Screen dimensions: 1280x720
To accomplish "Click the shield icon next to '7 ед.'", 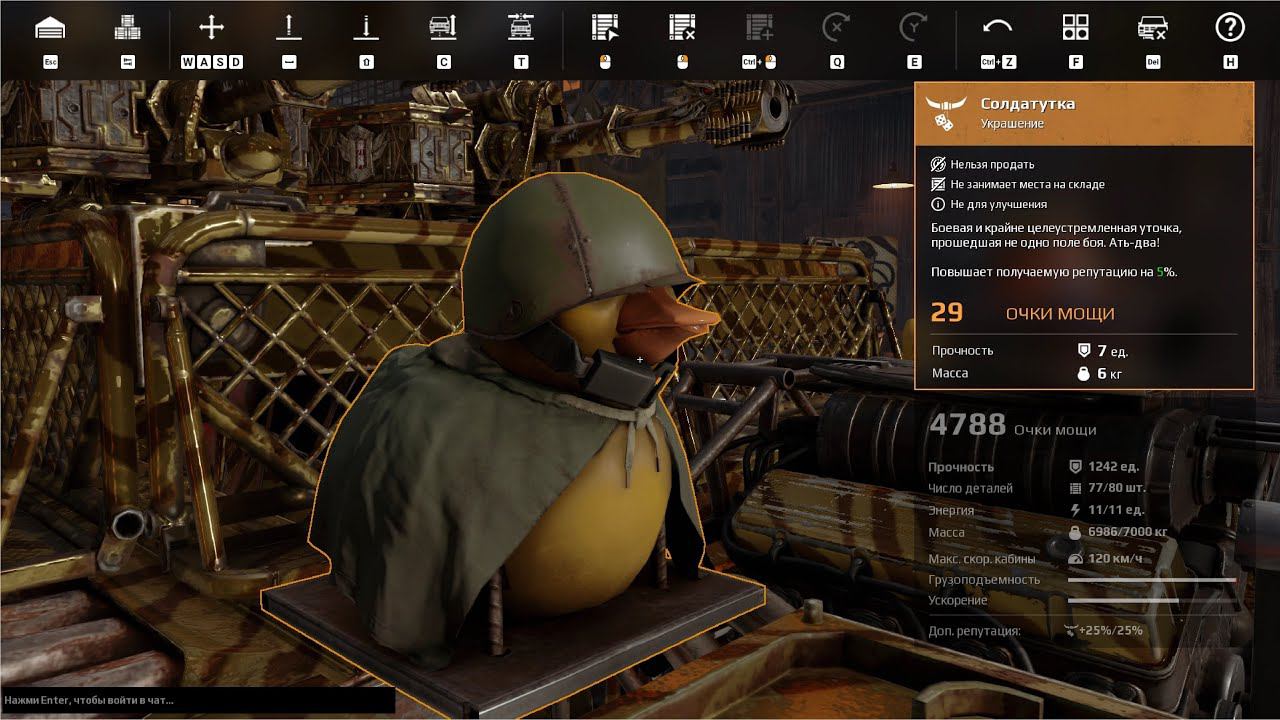I will [x=1083, y=351].
